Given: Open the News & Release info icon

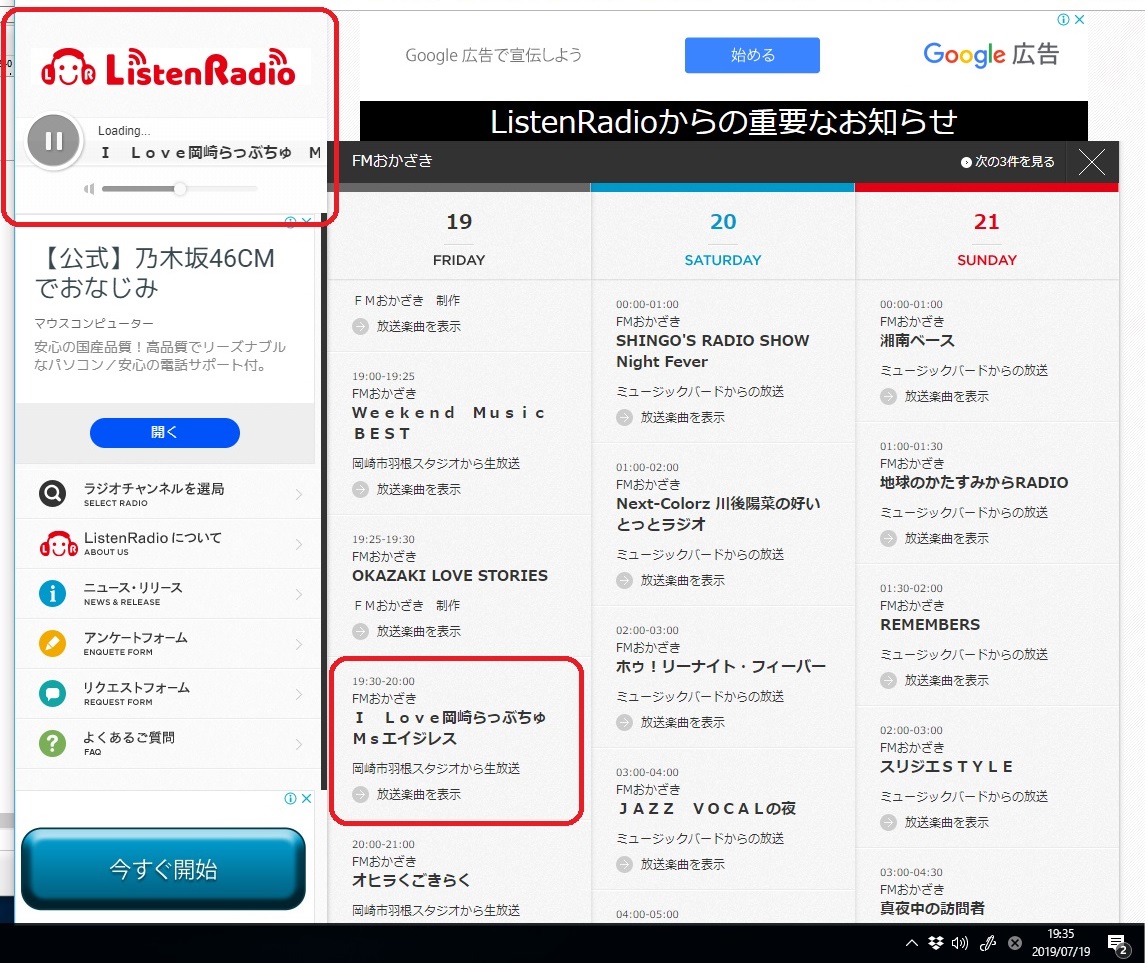Looking at the screenshot, I should click(53, 594).
